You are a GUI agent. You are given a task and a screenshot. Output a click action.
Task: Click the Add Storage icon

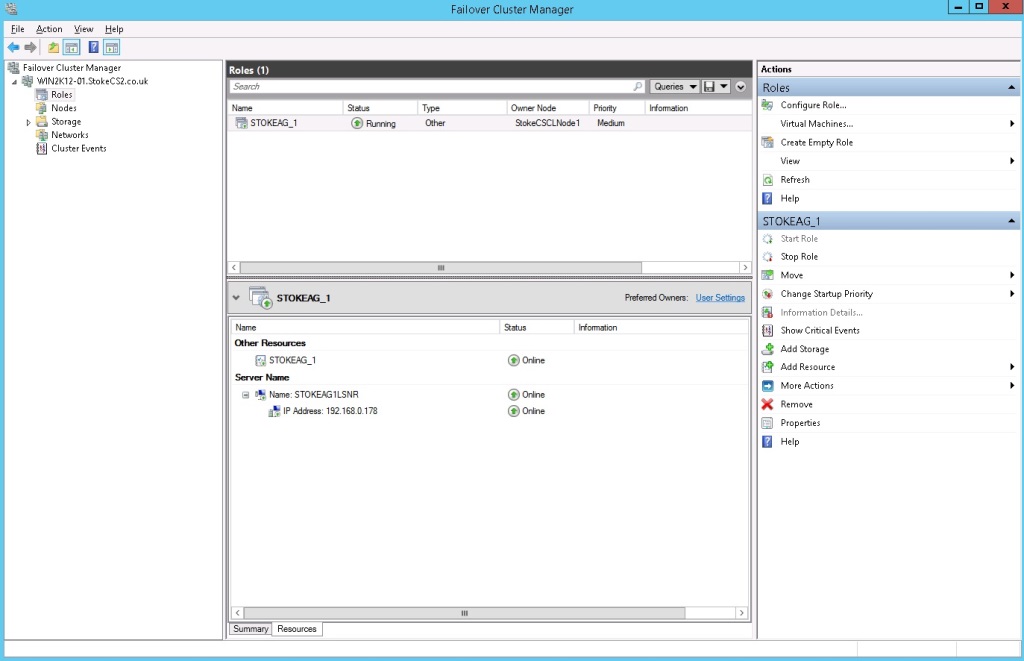[768, 349]
